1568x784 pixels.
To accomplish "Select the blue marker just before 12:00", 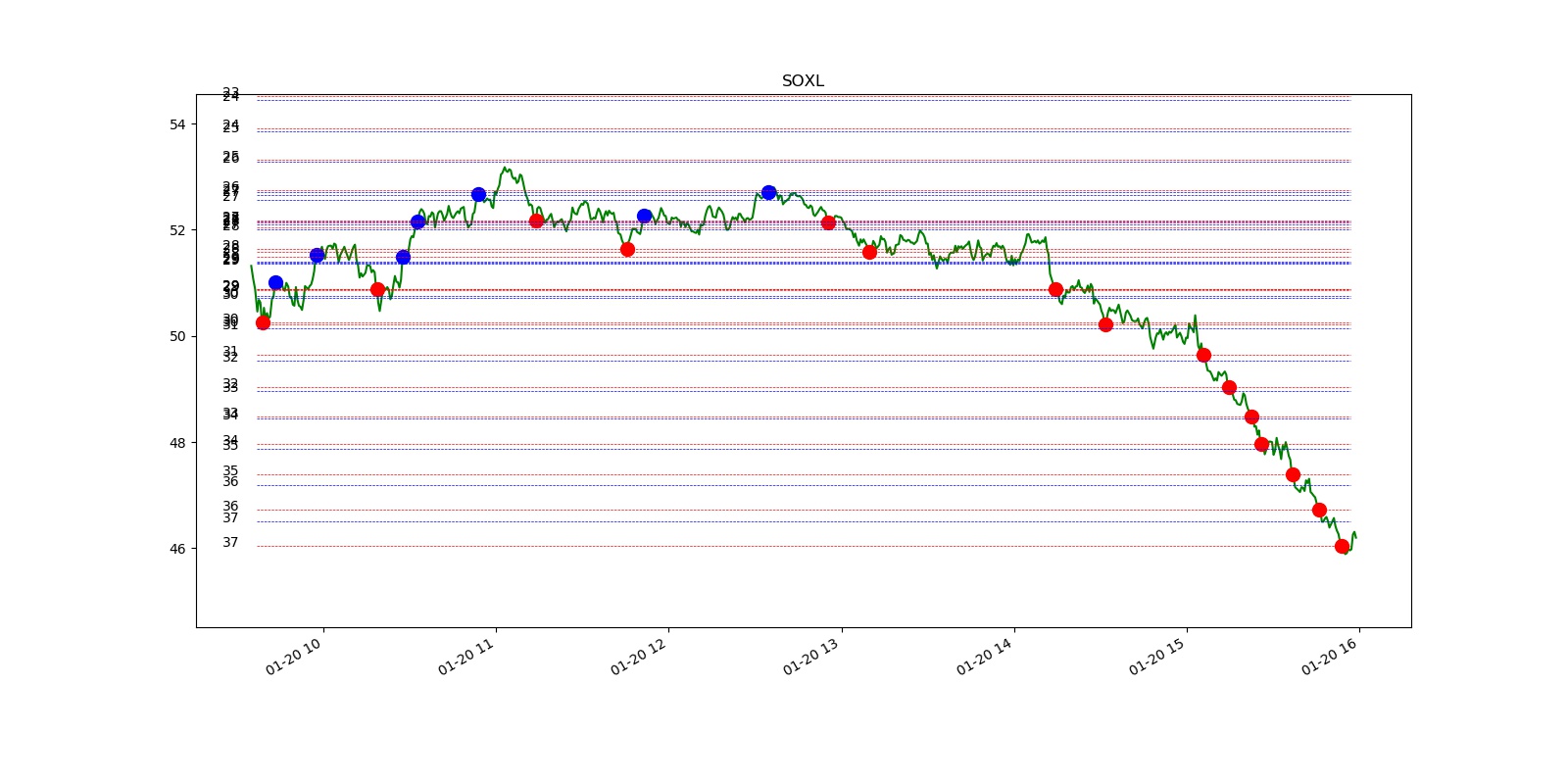I will coord(644,216).
